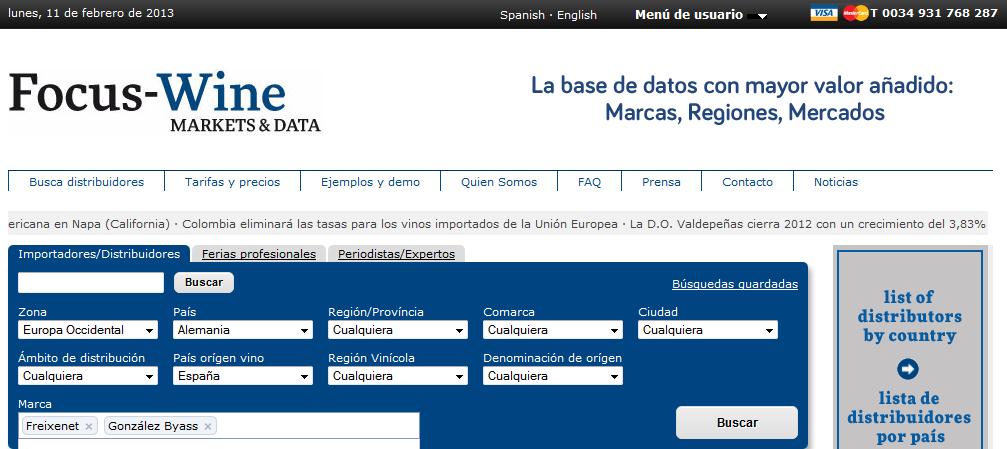Expand the Comarca dropdown
The width and height of the screenshot is (1007, 449).
tap(553, 330)
